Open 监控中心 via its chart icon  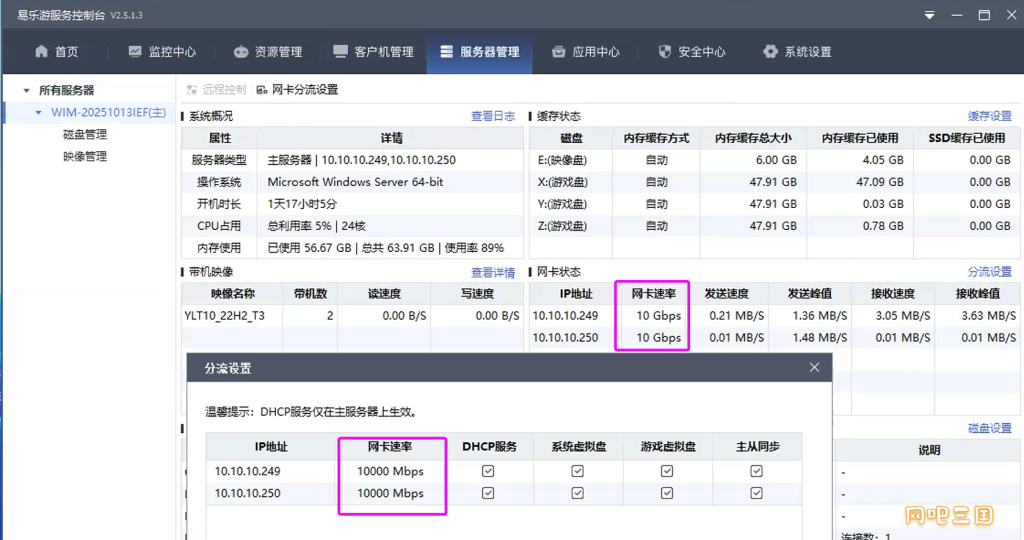[x=135, y=52]
